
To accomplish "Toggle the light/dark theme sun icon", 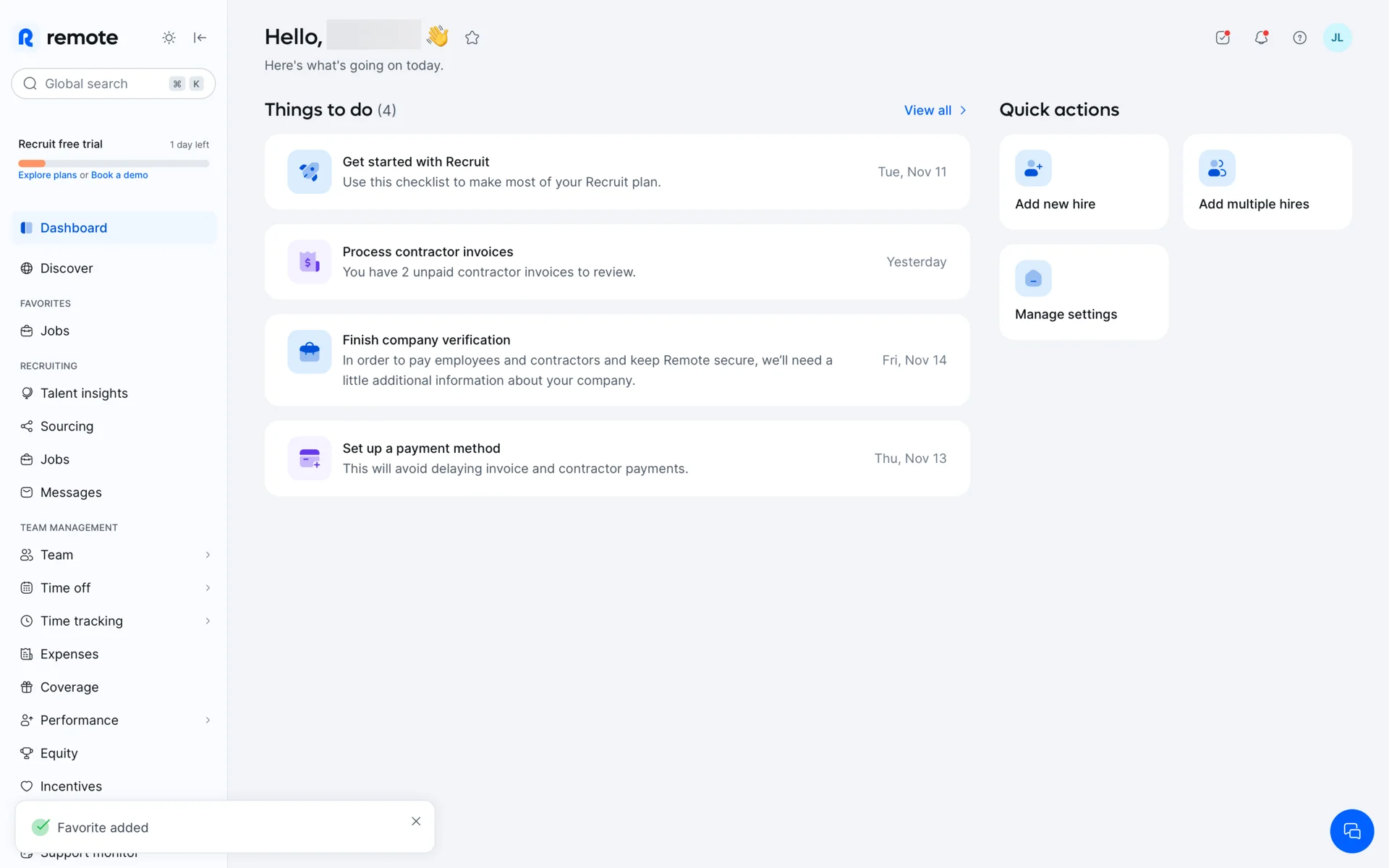I will click(x=169, y=38).
